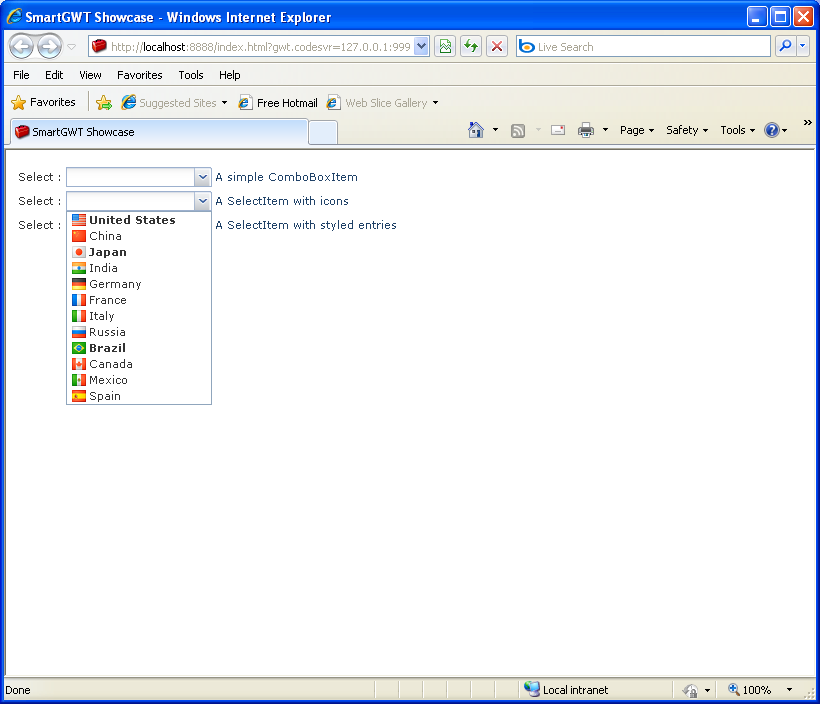
Task: Click the simple ComboBoxItem text field
Action: point(130,177)
